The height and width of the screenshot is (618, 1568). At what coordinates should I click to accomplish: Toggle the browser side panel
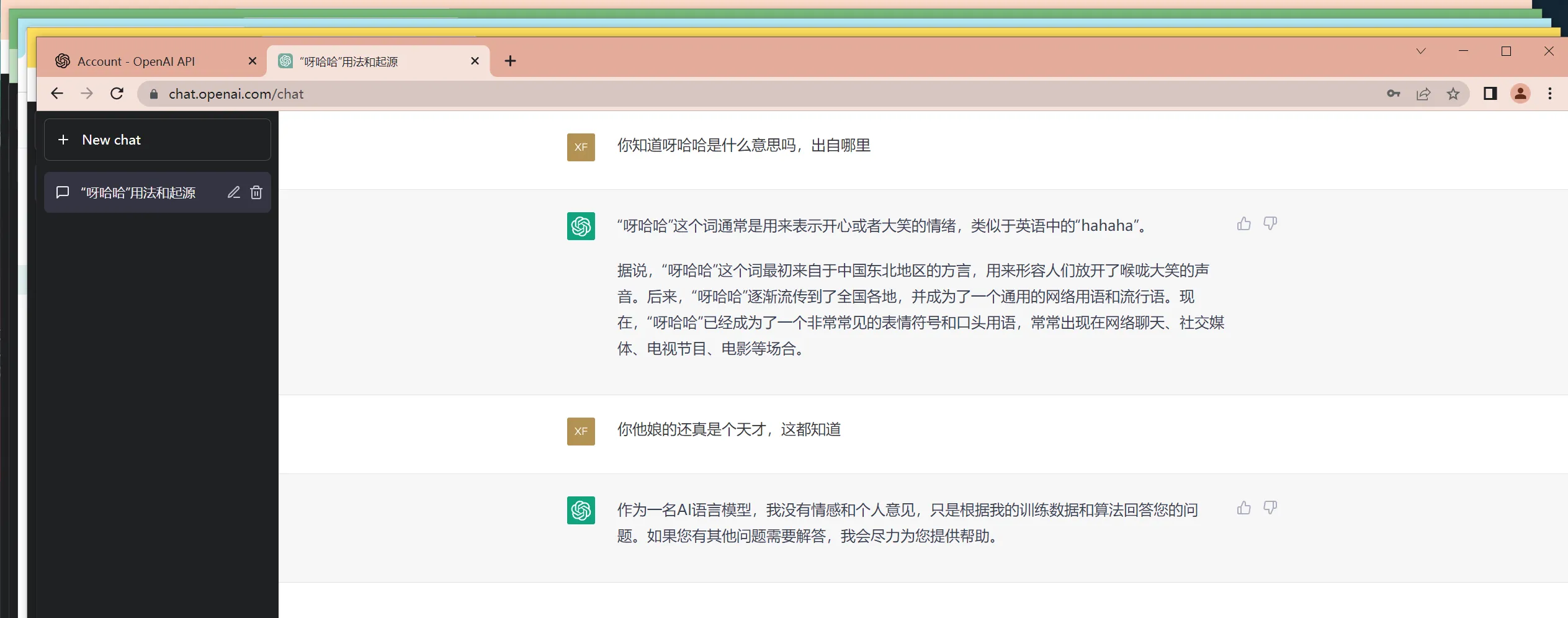coord(1490,94)
